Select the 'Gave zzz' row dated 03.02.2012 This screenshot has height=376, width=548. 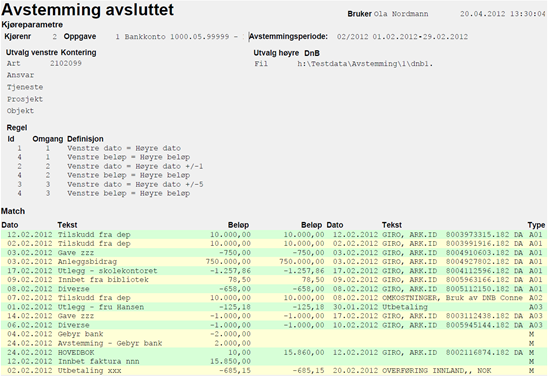274,253
